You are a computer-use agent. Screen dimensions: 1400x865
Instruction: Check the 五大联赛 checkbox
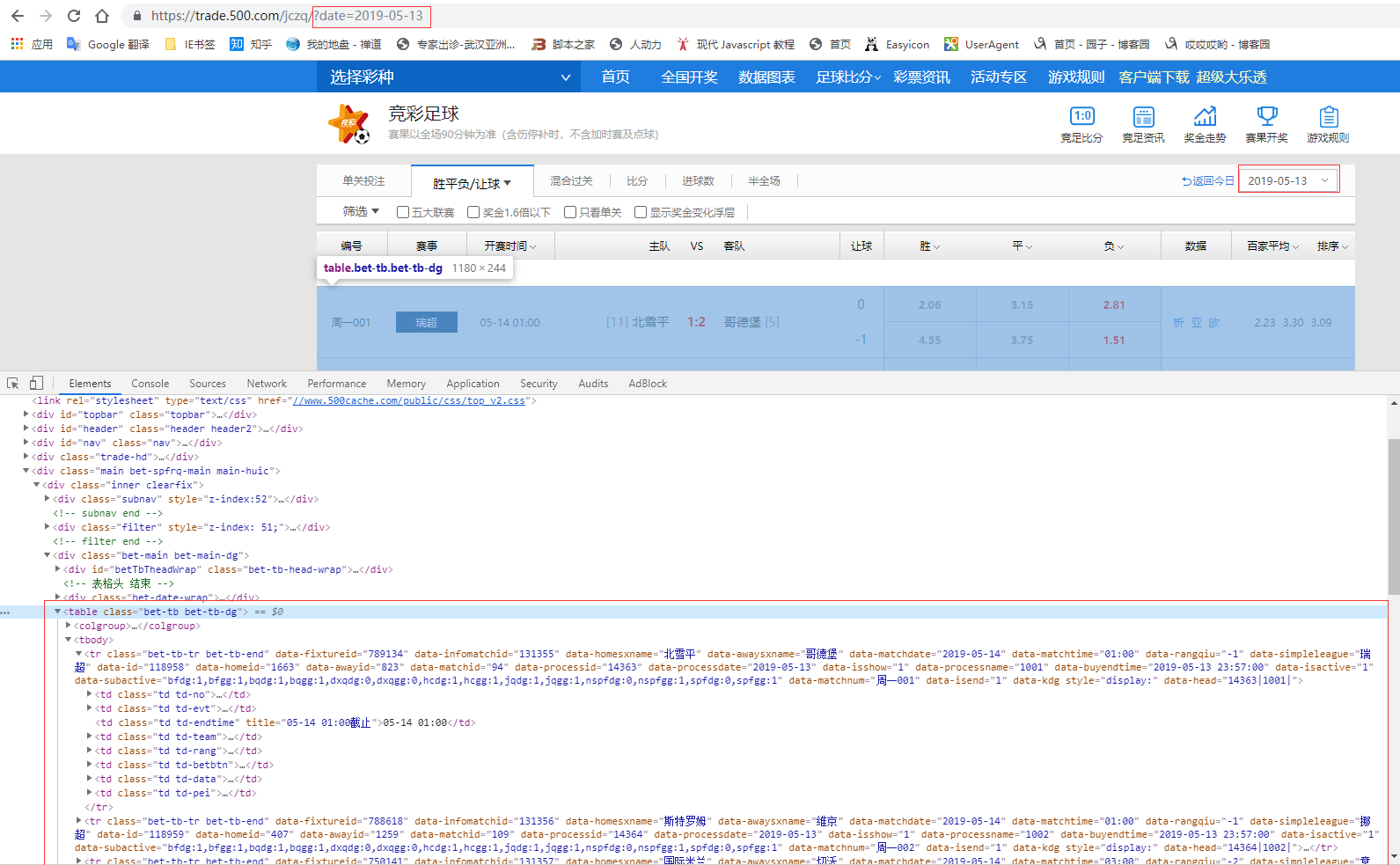click(x=403, y=212)
